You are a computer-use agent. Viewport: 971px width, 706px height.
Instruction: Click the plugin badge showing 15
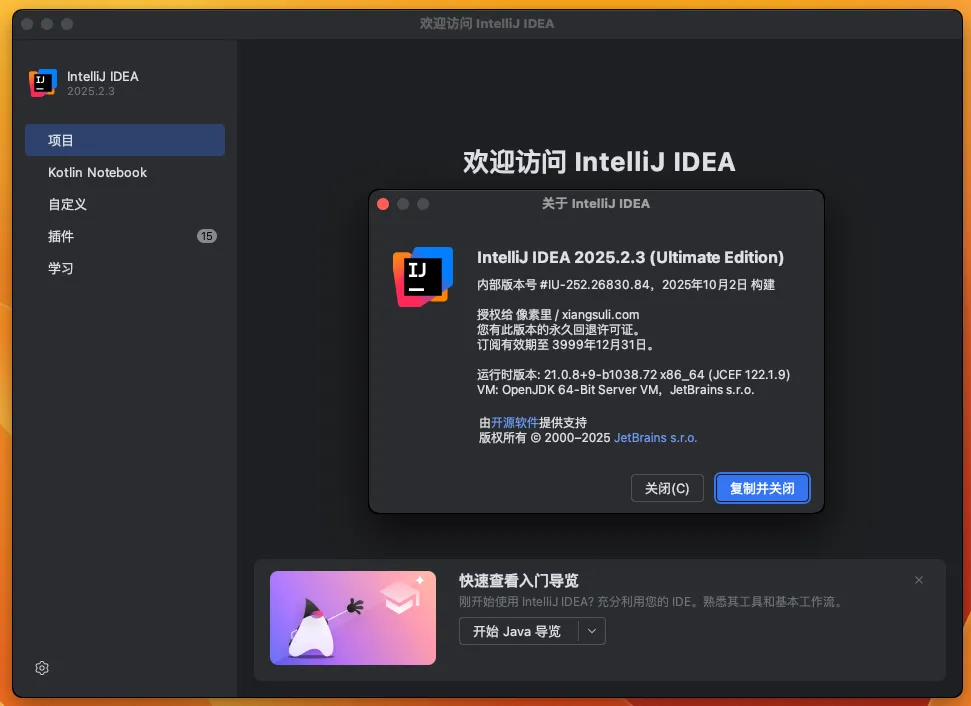point(207,236)
